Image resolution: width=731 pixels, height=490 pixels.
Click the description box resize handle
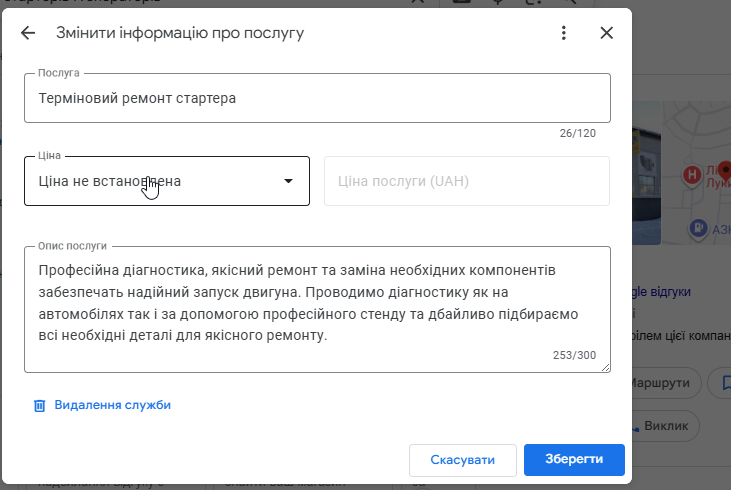click(x=606, y=368)
